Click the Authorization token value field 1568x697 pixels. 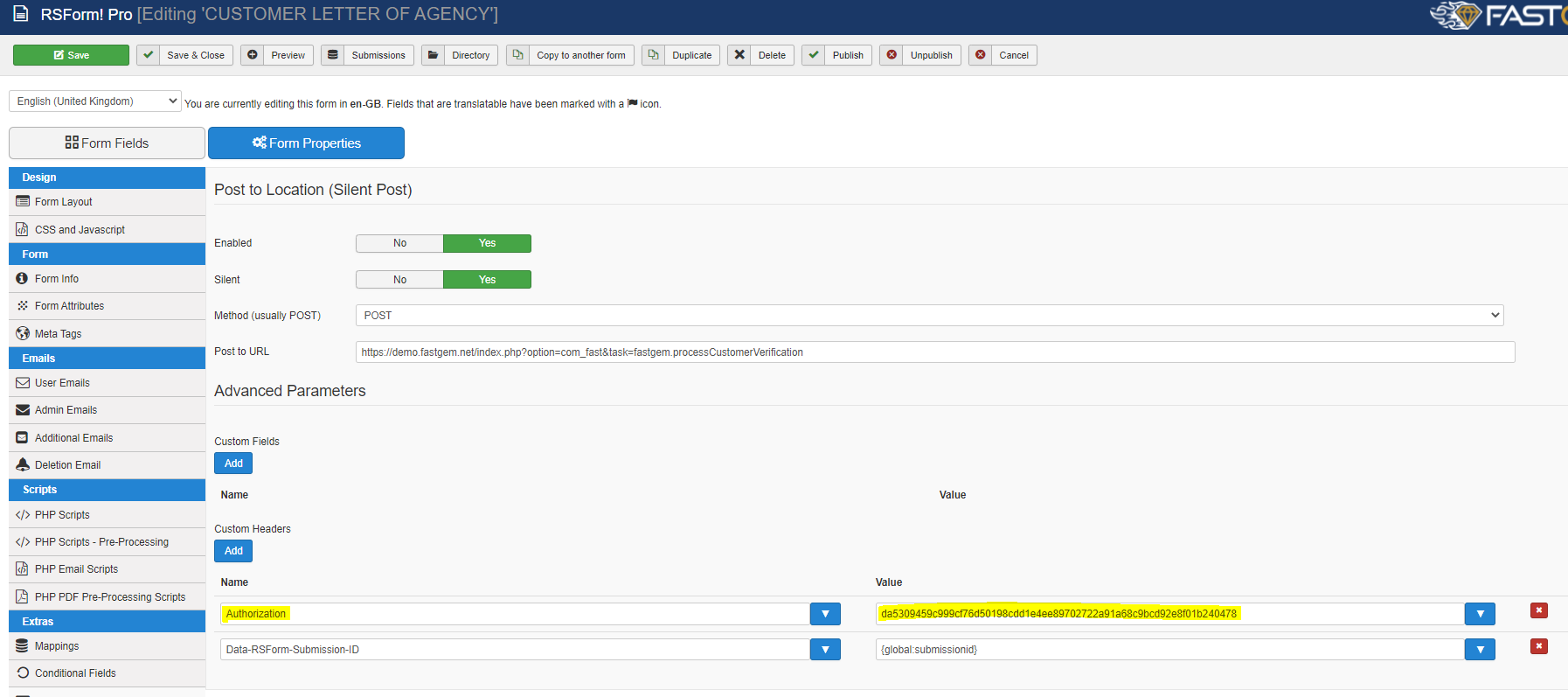pyautogui.click(x=1170, y=614)
